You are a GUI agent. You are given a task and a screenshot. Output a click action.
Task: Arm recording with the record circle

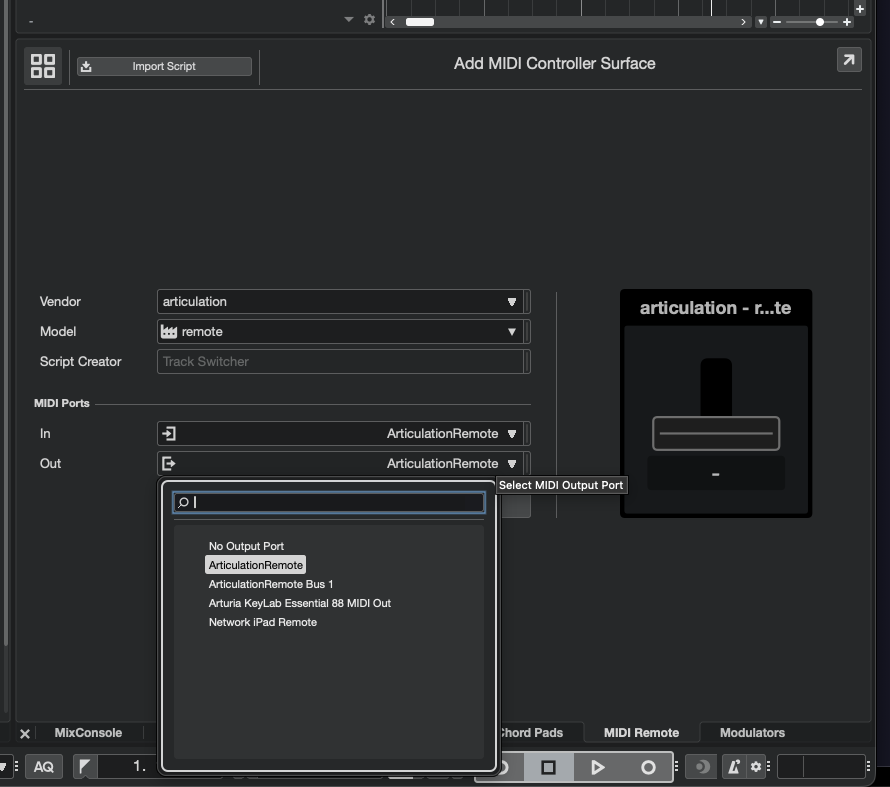pyautogui.click(x=648, y=766)
